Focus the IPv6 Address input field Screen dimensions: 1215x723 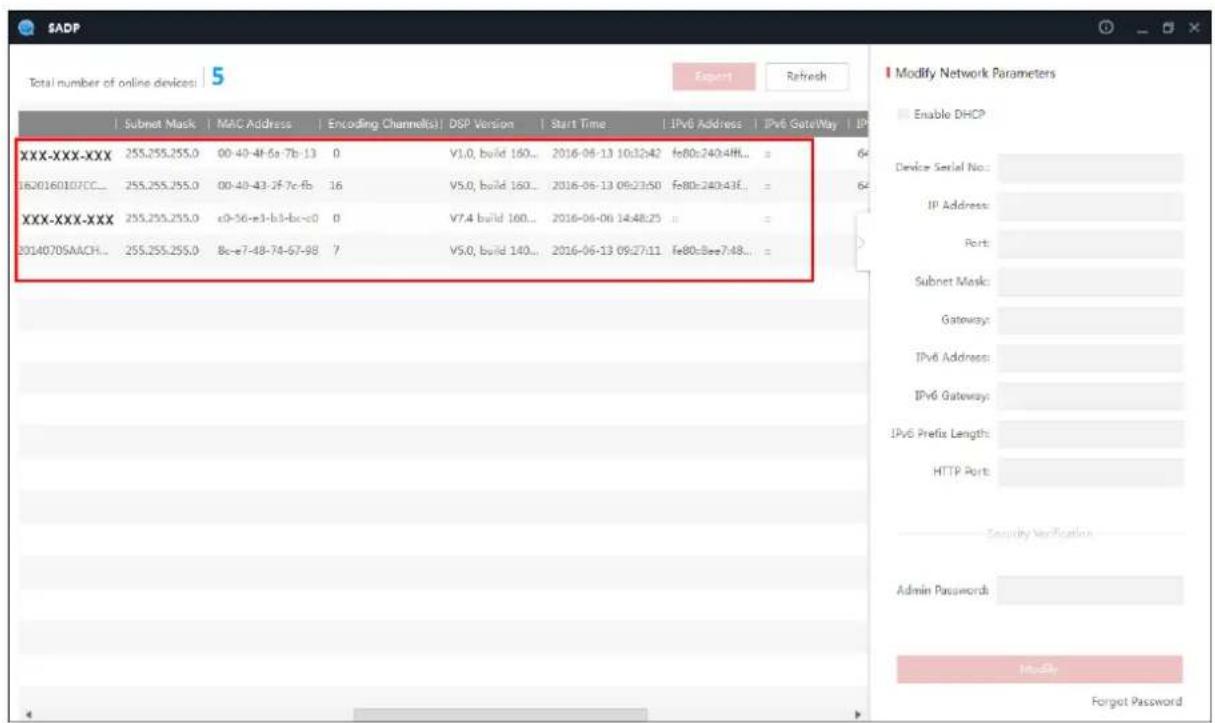click(1090, 358)
